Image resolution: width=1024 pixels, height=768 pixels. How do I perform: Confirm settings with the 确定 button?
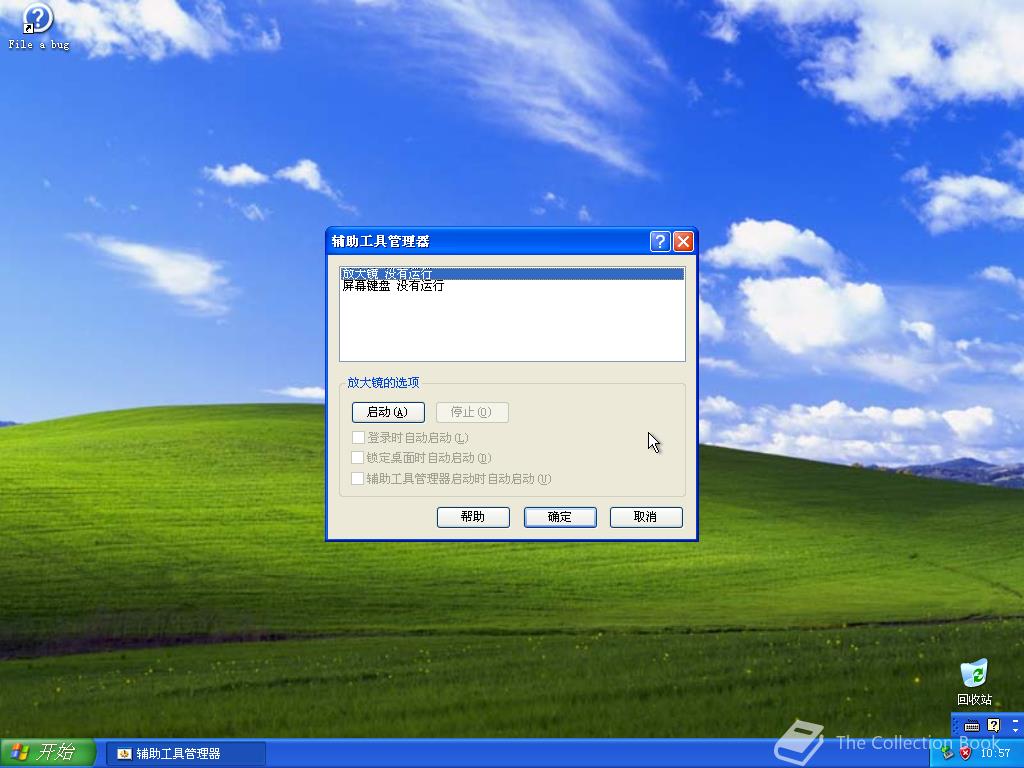tap(560, 517)
